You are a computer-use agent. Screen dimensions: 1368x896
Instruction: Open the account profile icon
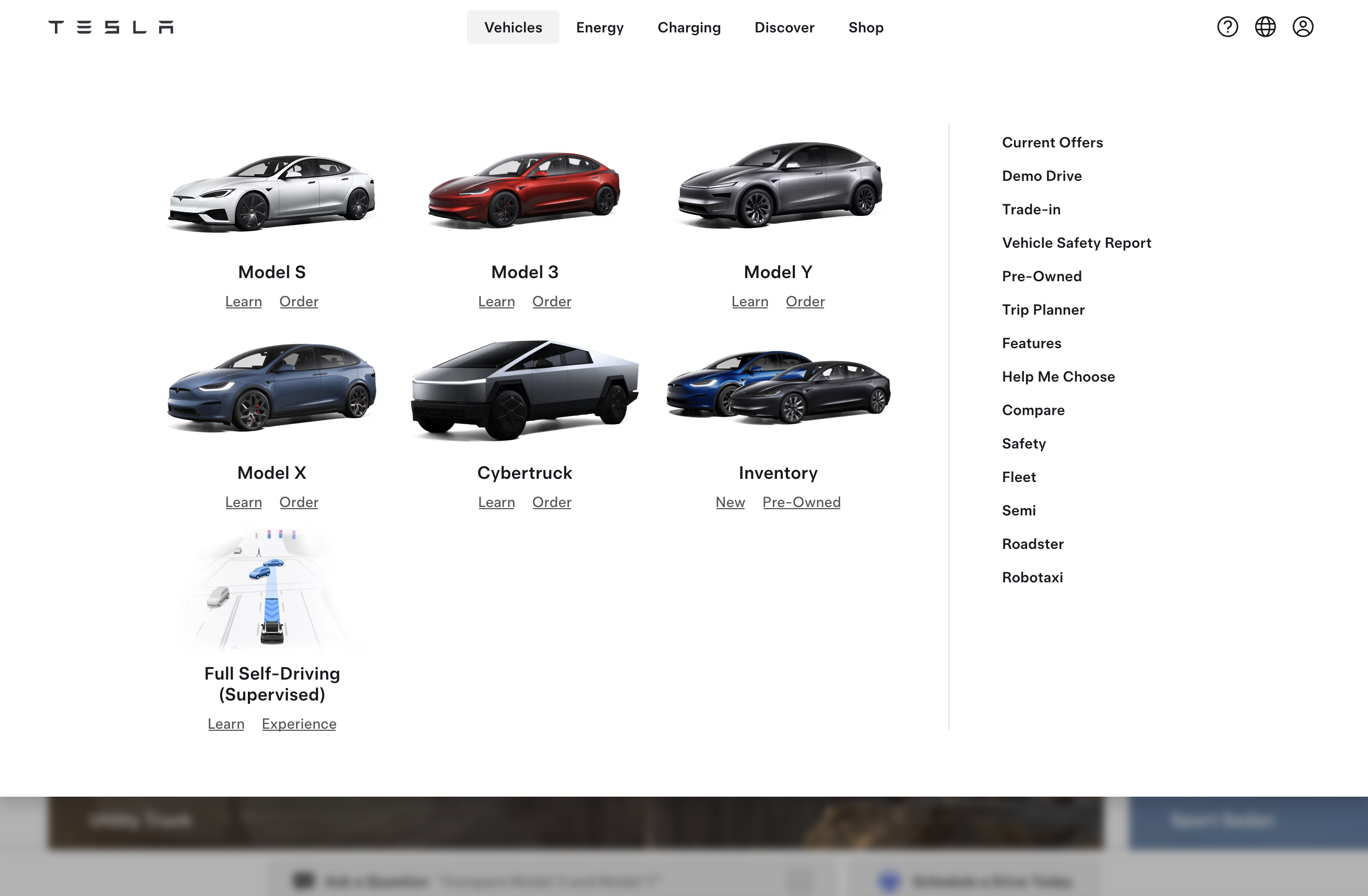pos(1303,27)
